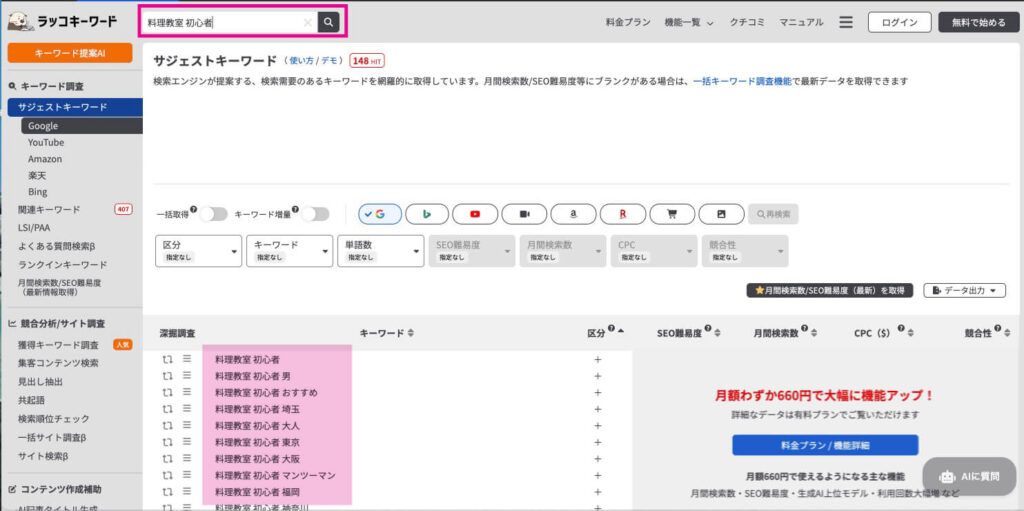1024x511 pixels.
Task: Open the データ出力 dropdown
Action: point(964,290)
